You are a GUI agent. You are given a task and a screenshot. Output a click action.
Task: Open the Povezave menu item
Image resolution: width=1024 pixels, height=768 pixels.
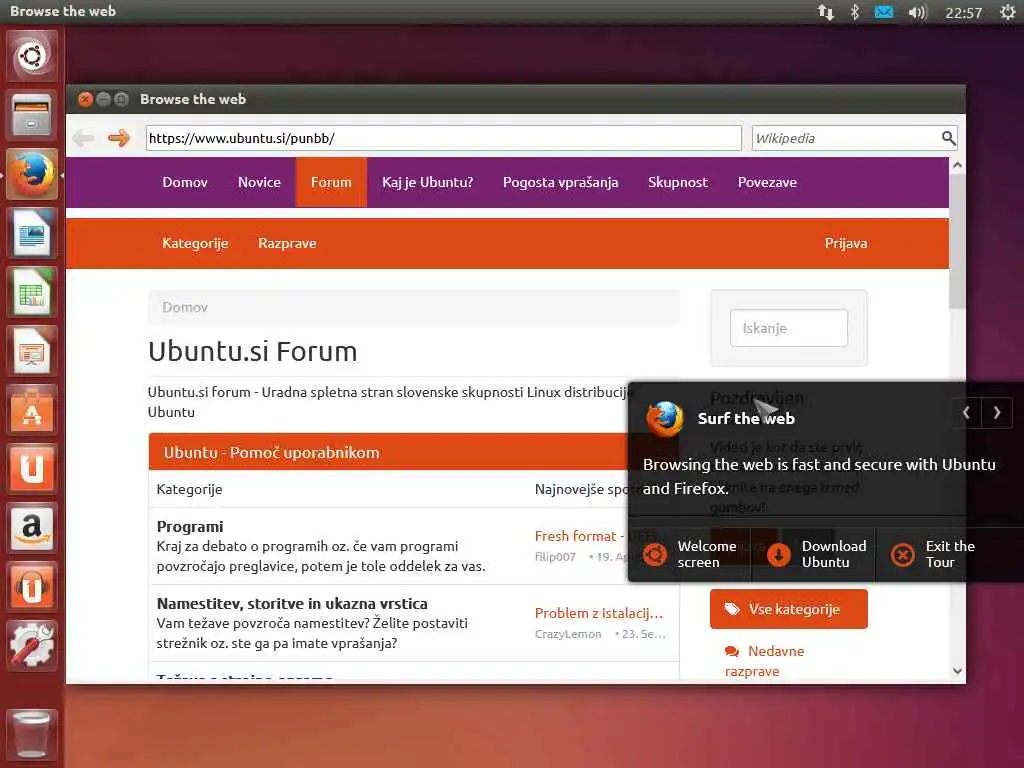coord(767,182)
